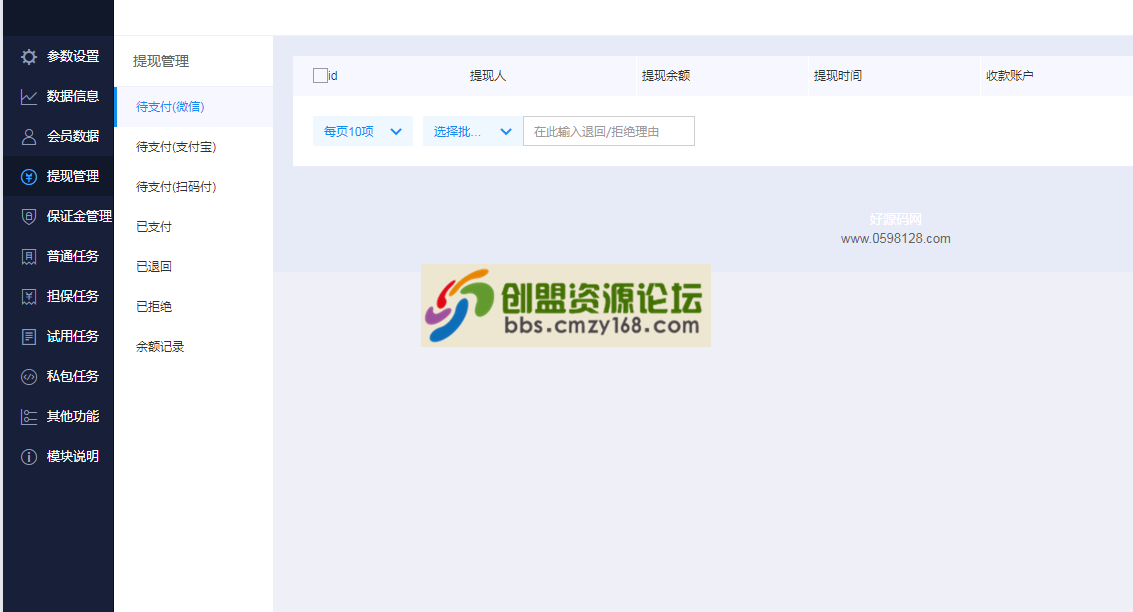The image size is (1133, 612).
Task: Open 模块说明 in the sidebar
Action: pos(59,456)
